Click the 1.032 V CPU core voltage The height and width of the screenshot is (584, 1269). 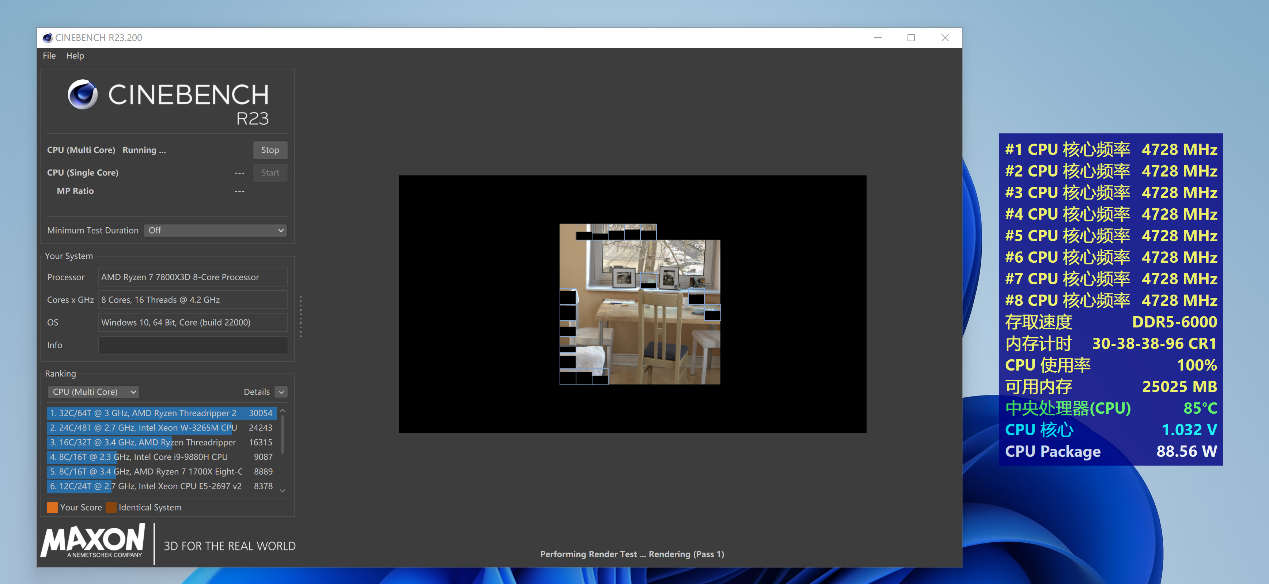pyautogui.click(x=1189, y=430)
